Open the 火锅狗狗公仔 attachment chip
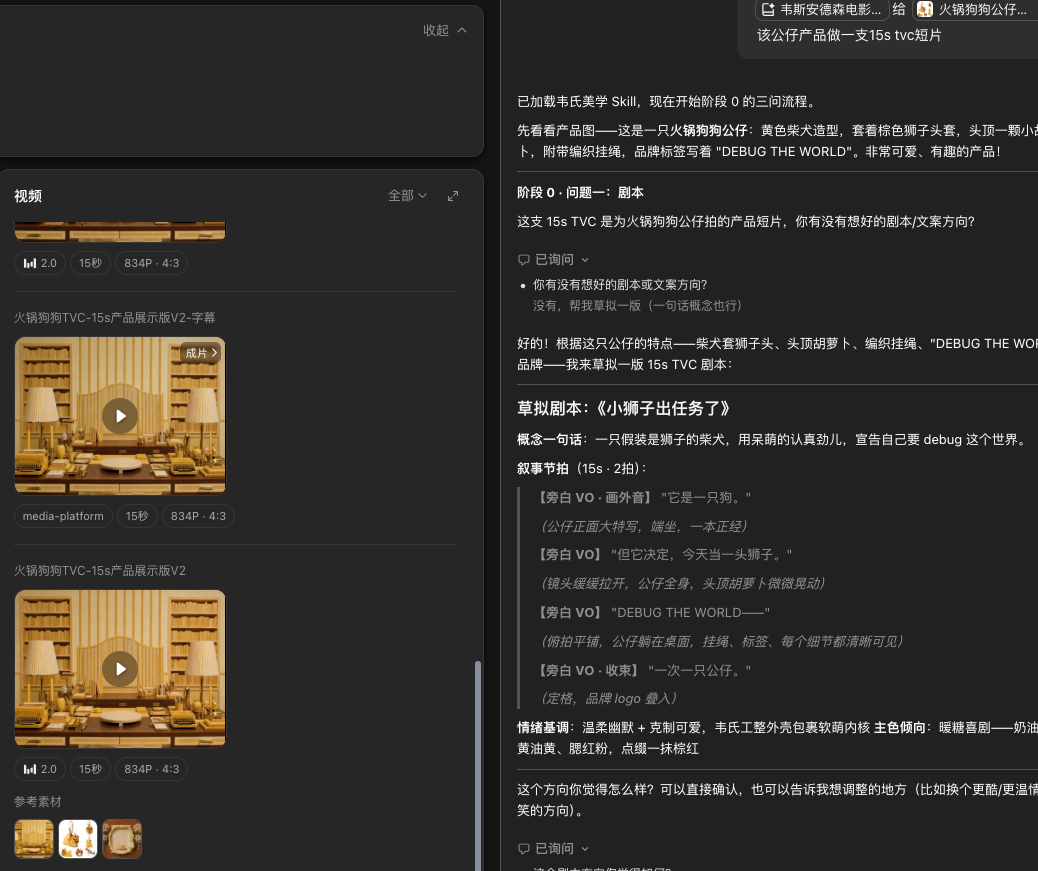The image size is (1038, 871). pos(974,9)
